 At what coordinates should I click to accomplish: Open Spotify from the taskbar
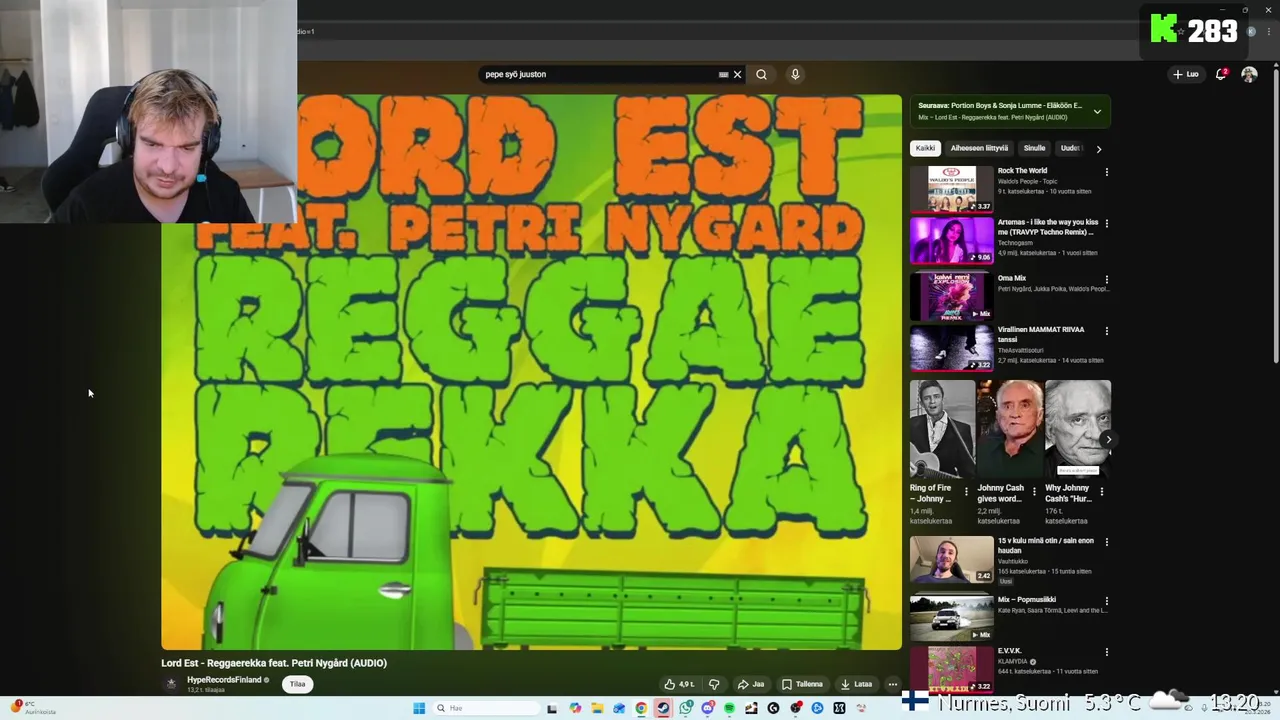[729, 708]
